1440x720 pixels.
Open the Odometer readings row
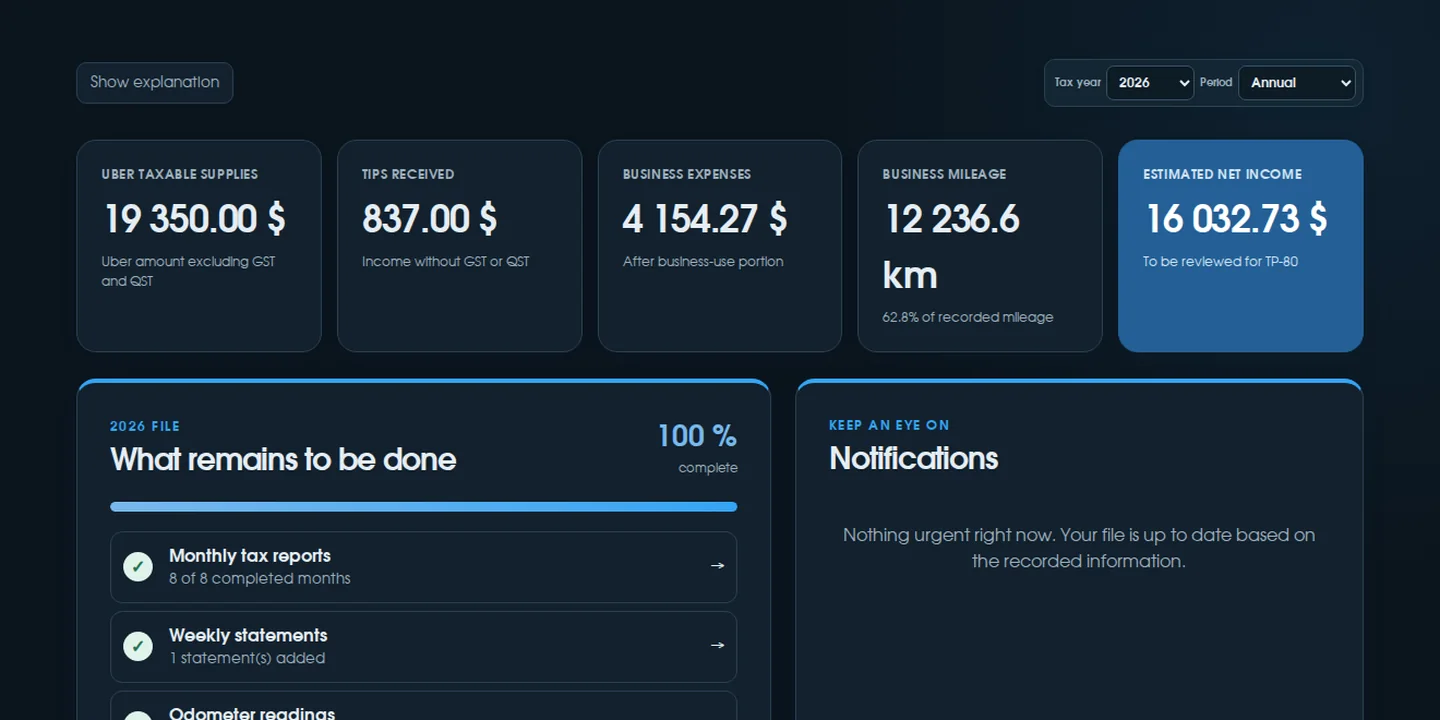424,706
